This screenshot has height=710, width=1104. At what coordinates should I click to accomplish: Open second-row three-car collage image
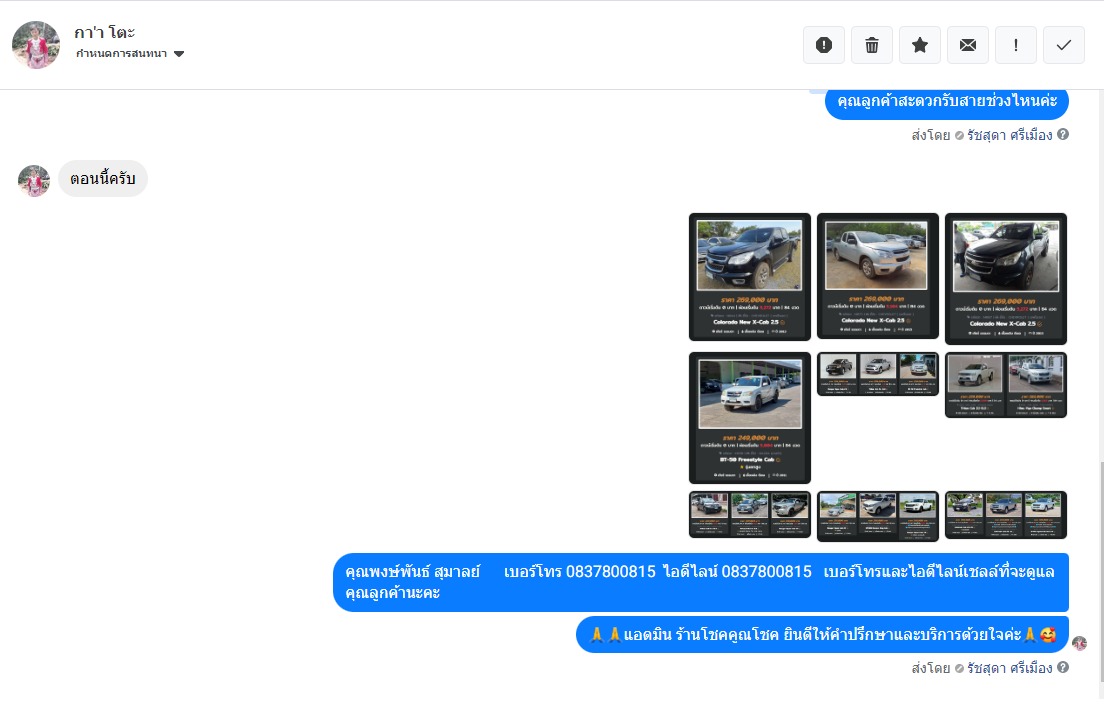click(x=878, y=374)
